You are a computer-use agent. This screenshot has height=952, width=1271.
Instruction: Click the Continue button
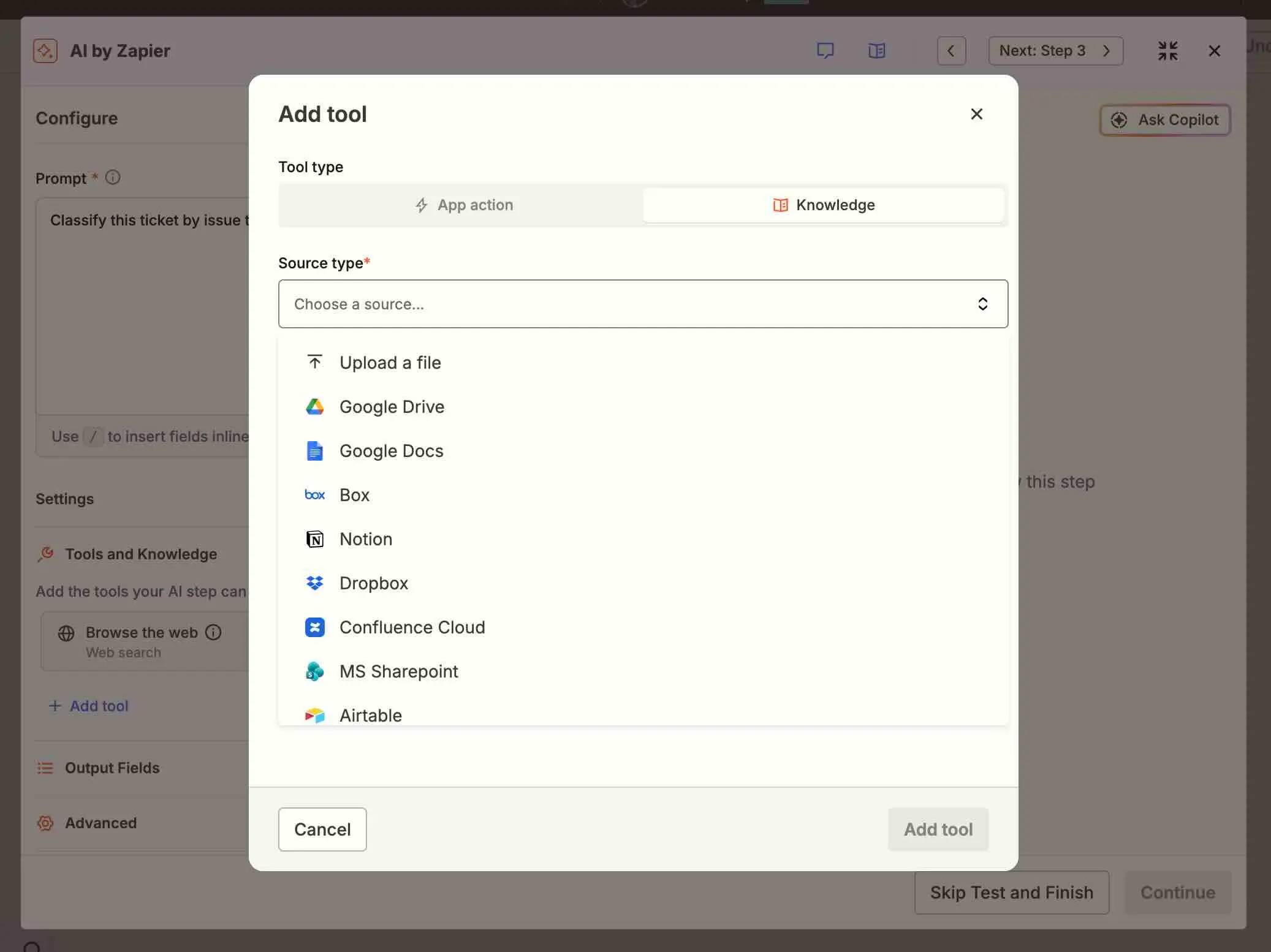click(x=1177, y=893)
